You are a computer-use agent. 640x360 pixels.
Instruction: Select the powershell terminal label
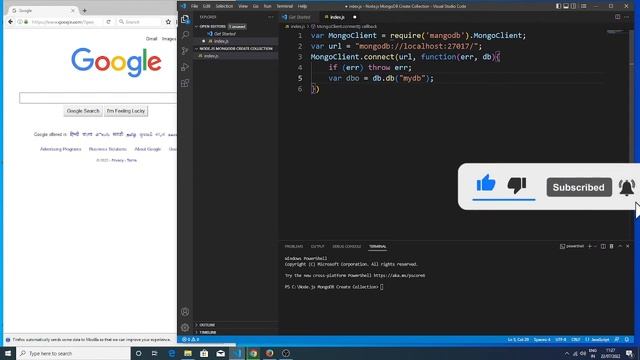572,247
